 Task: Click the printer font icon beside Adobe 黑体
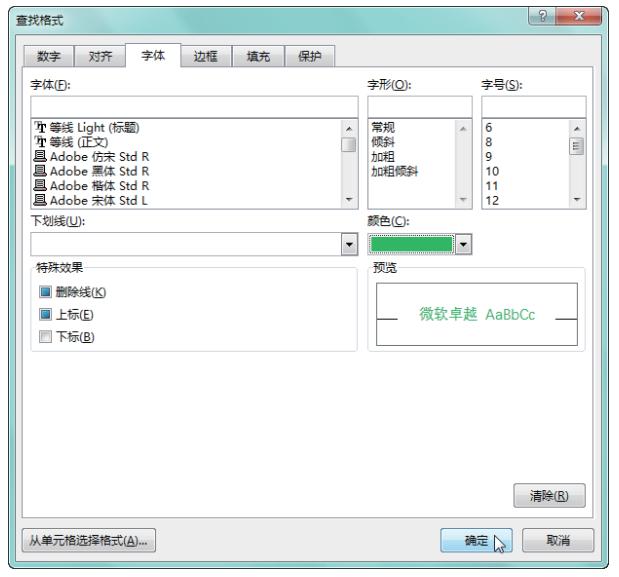40,171
